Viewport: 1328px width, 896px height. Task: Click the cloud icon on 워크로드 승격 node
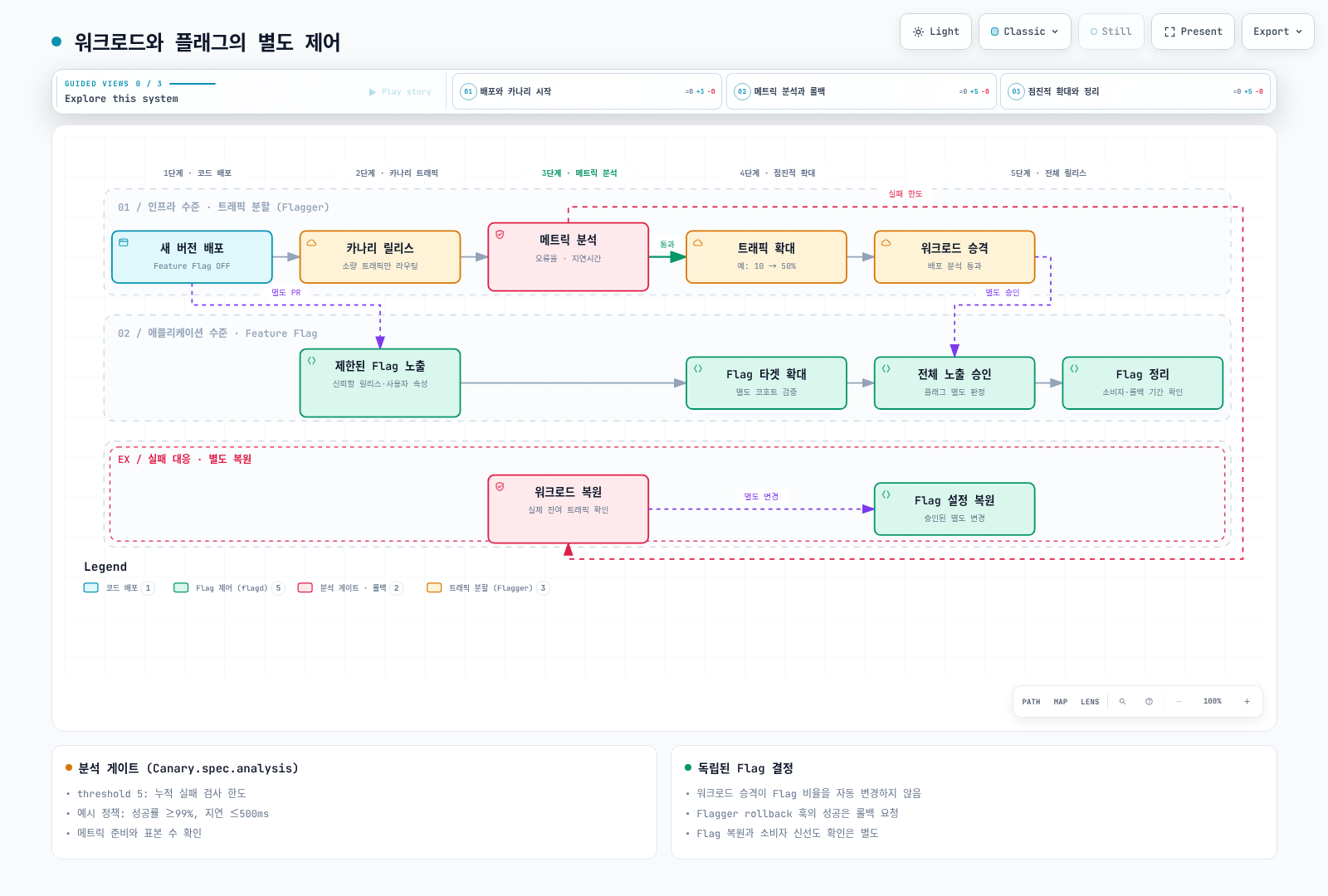886,243
